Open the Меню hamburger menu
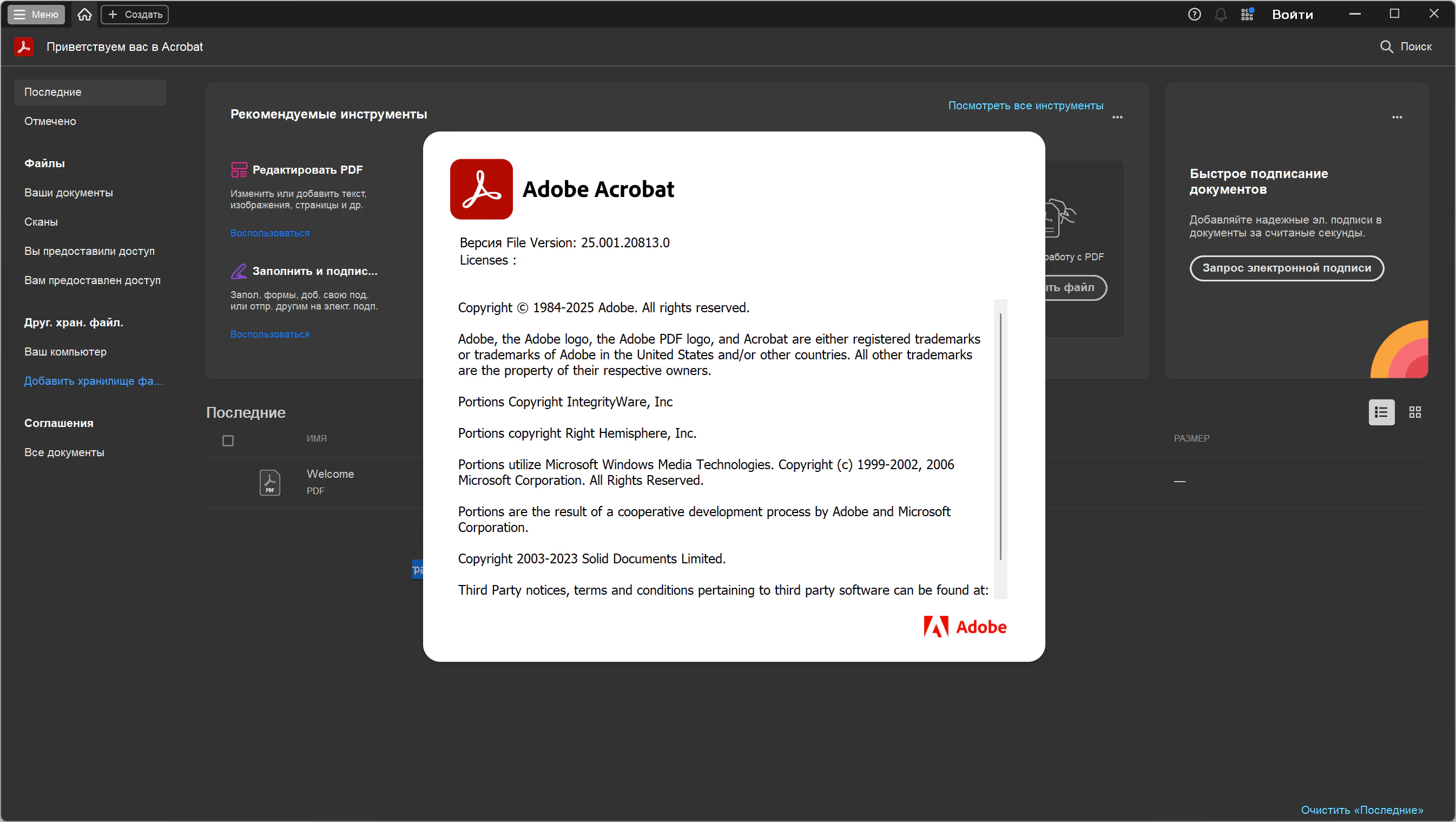 [36, 14]
